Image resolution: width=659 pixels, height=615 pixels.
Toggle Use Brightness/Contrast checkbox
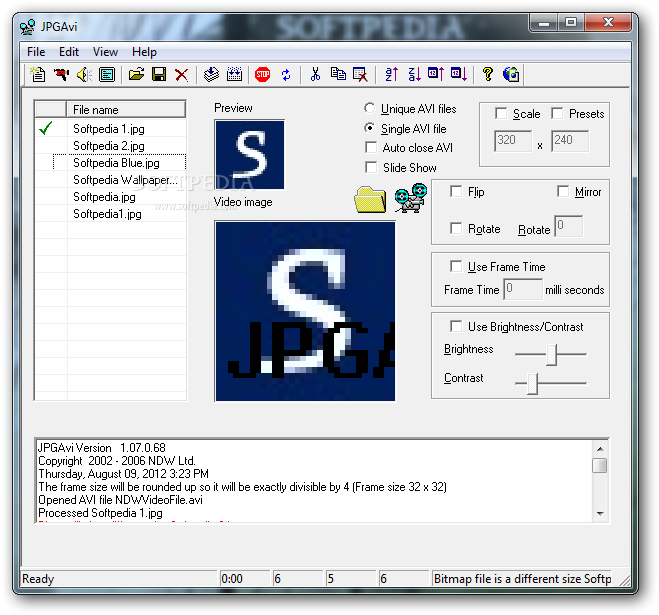pos(456,326)
